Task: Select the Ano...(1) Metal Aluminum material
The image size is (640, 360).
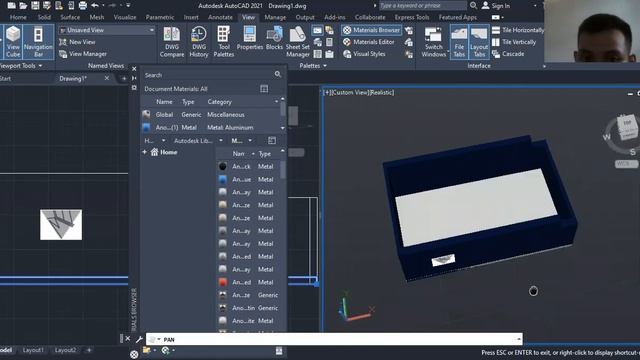Action: 210,128
